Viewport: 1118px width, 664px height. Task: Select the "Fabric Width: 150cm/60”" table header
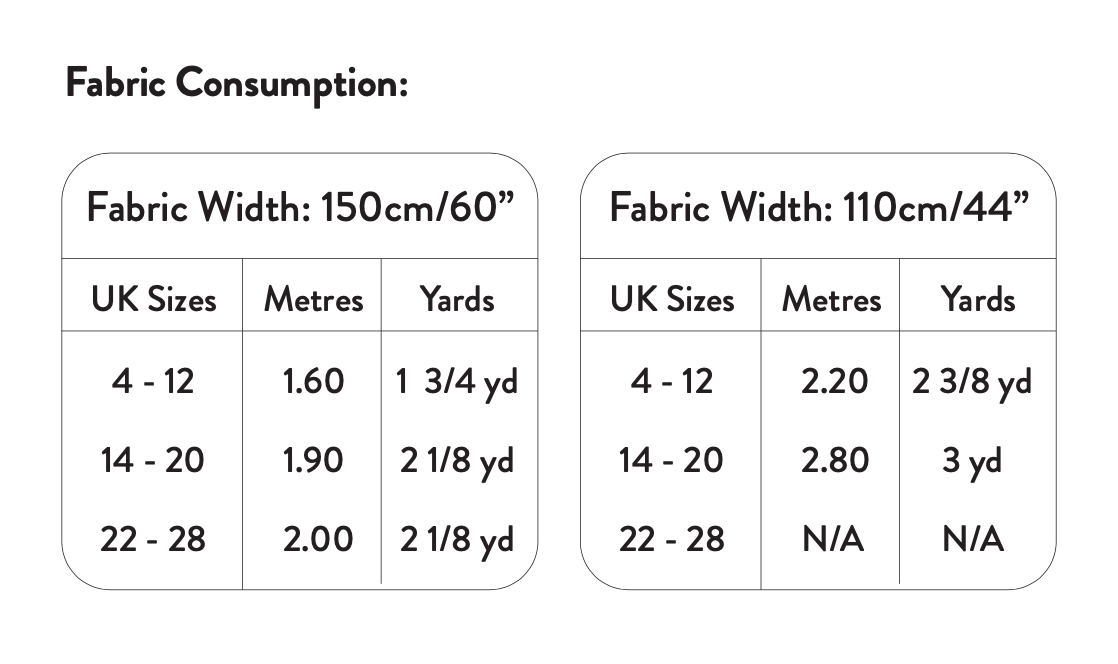[300, 209]
